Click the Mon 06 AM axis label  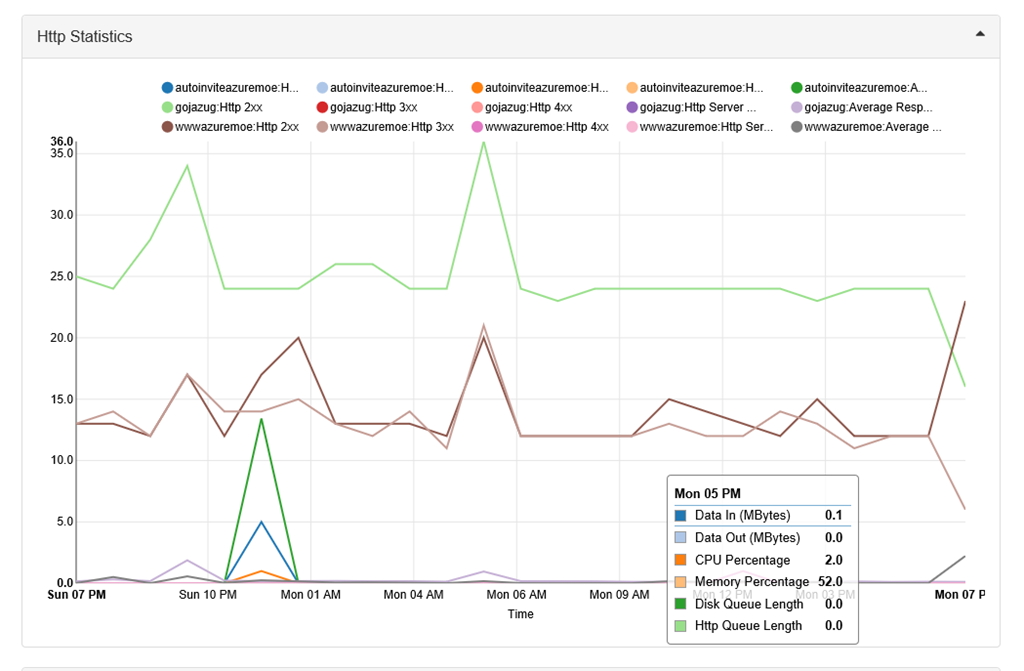[516, 595]
